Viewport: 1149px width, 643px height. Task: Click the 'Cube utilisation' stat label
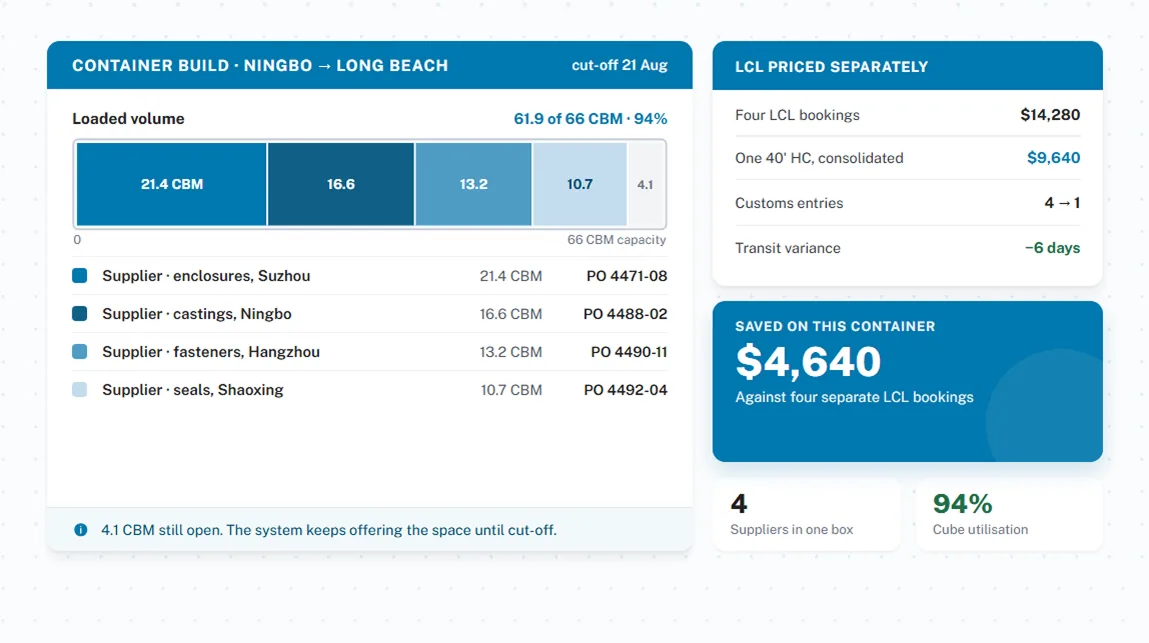pos(980,529)
